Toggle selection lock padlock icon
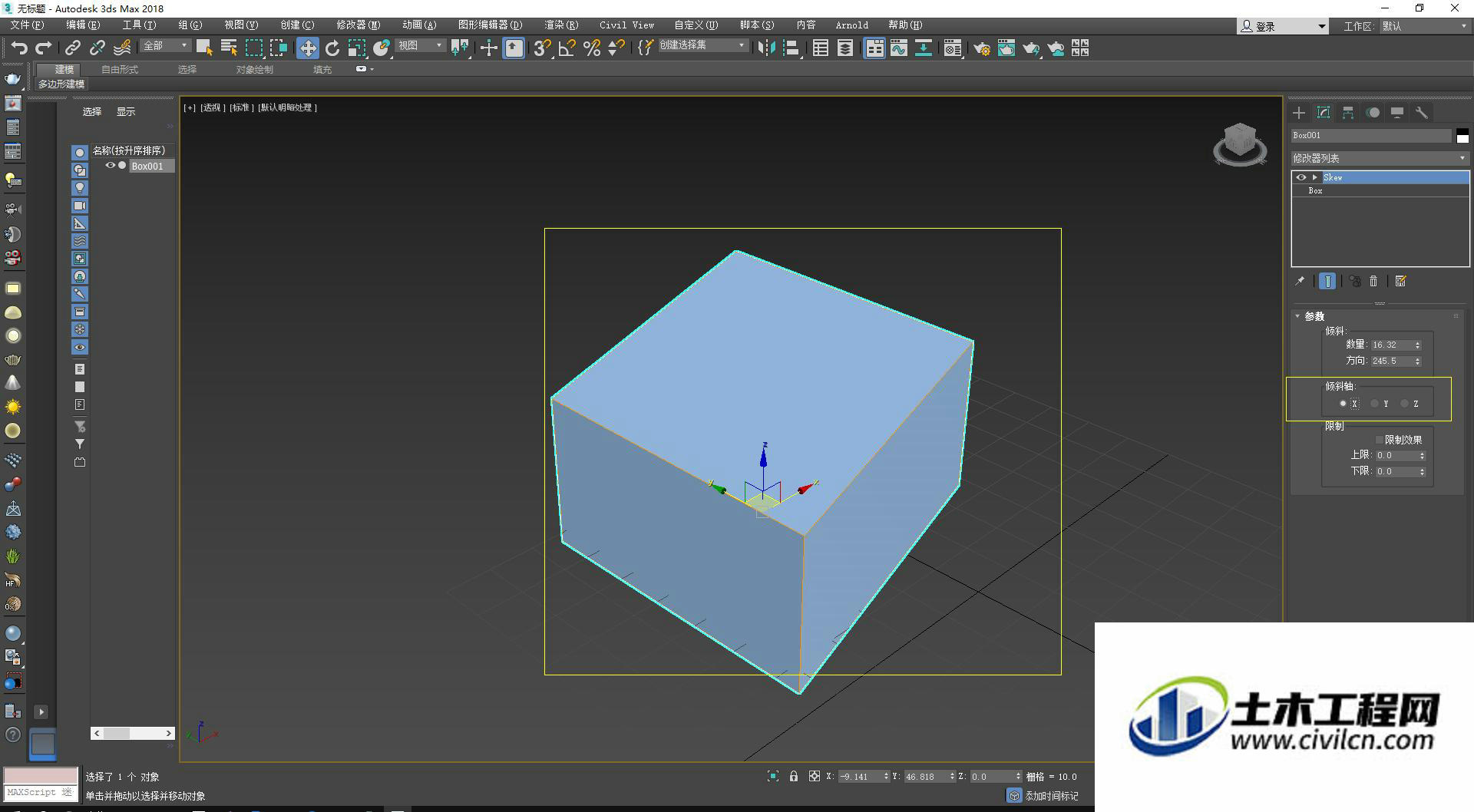This screenshot has height=812, width=1474. point(794,777)
